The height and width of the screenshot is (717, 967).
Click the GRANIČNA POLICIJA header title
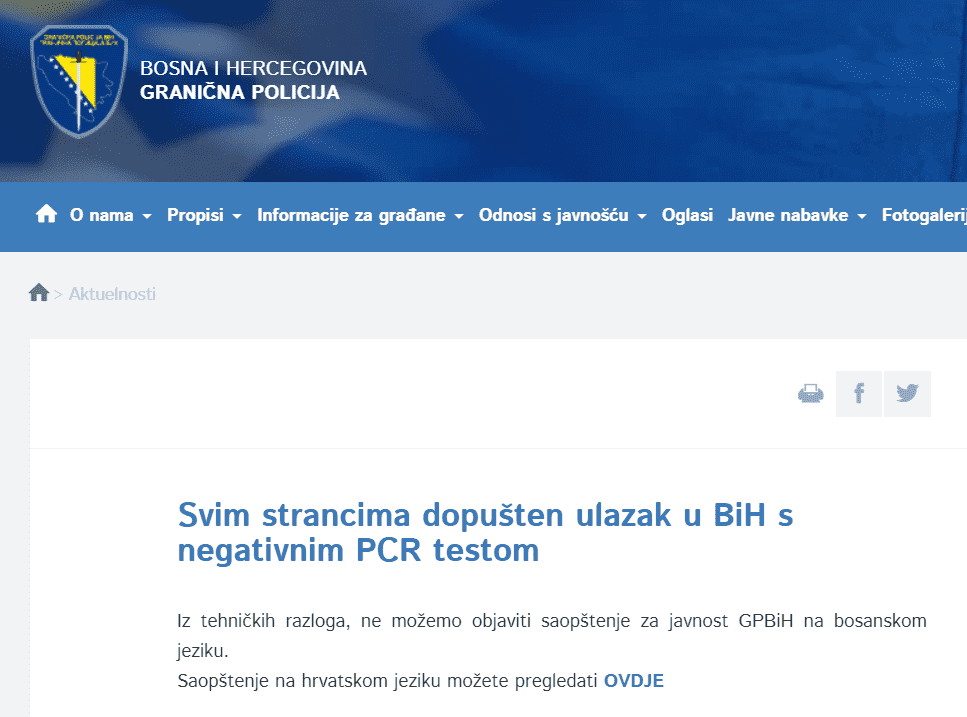240,93
